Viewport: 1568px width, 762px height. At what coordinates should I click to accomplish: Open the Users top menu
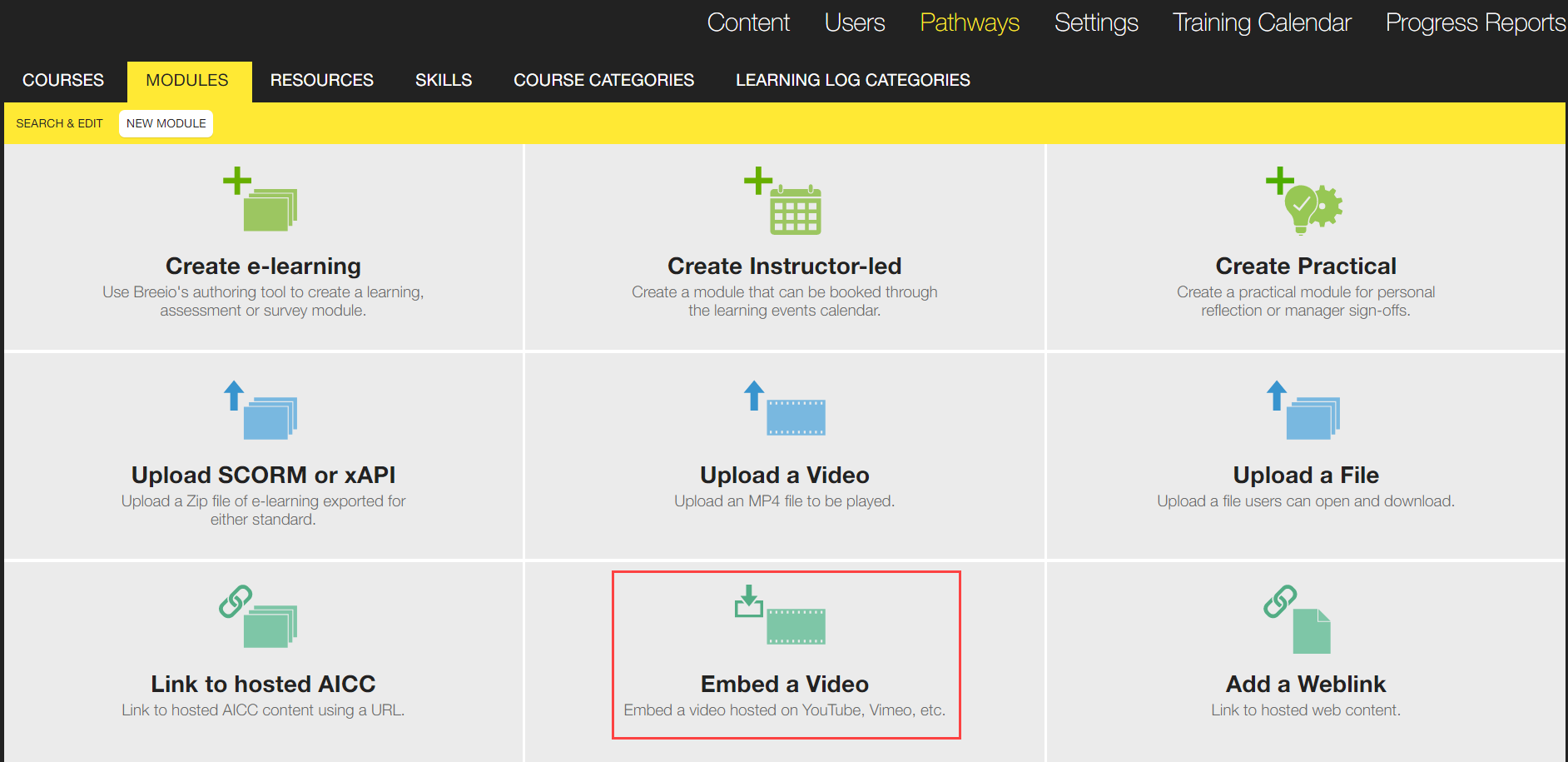coord(855,22)
